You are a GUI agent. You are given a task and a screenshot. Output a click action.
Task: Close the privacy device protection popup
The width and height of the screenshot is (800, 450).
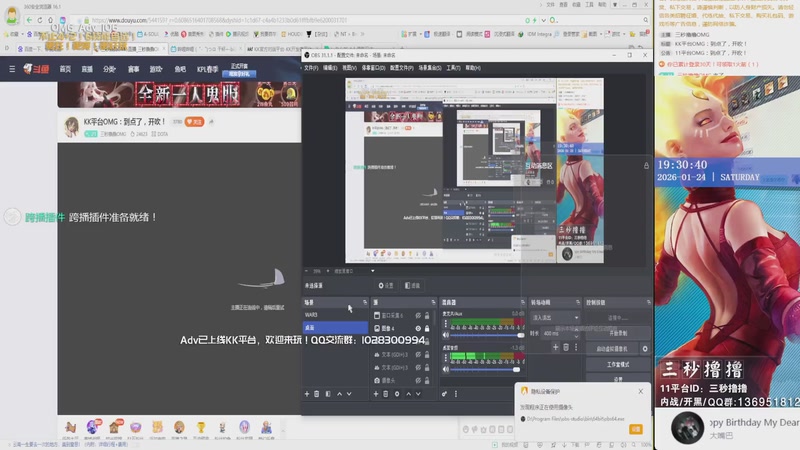(x=640, y=391)
